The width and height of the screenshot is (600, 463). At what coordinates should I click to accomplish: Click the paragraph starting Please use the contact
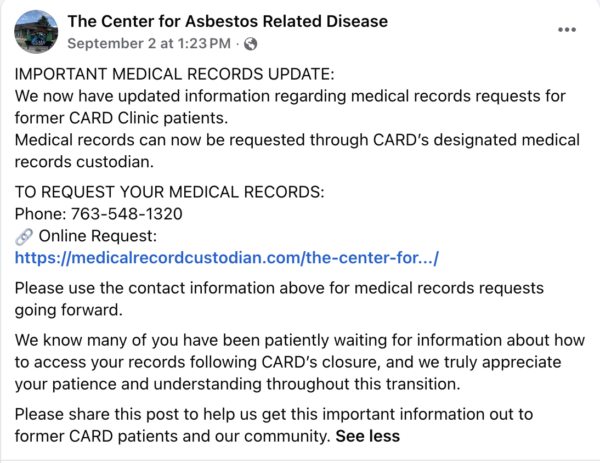point(279,299)
